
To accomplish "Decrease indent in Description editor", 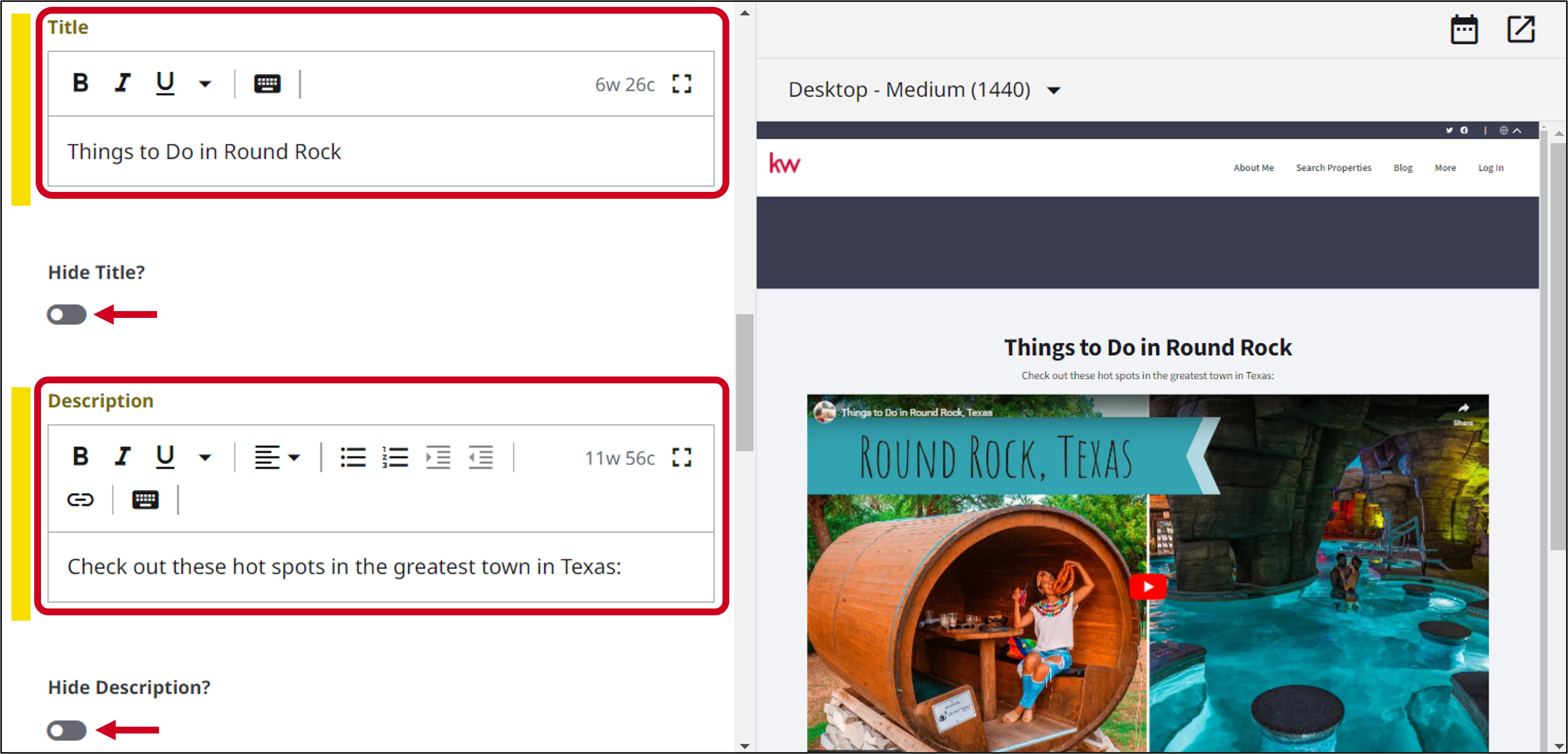I will [x=481, y=458].
